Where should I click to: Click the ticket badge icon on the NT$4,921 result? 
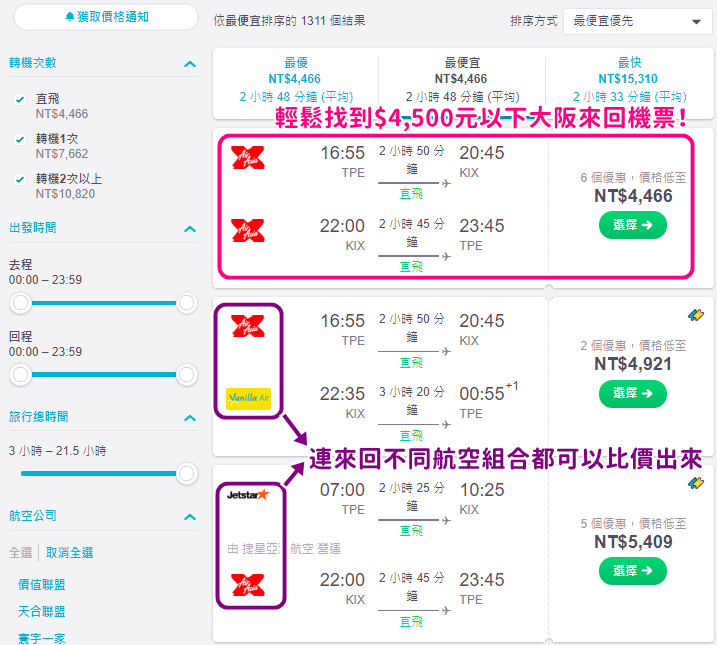coord(696,315)
